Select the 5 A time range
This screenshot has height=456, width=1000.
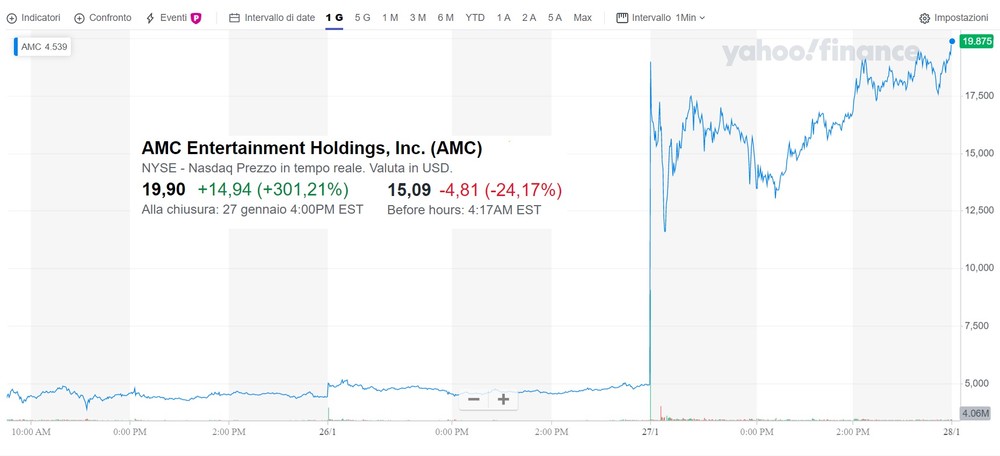point(555,18)
